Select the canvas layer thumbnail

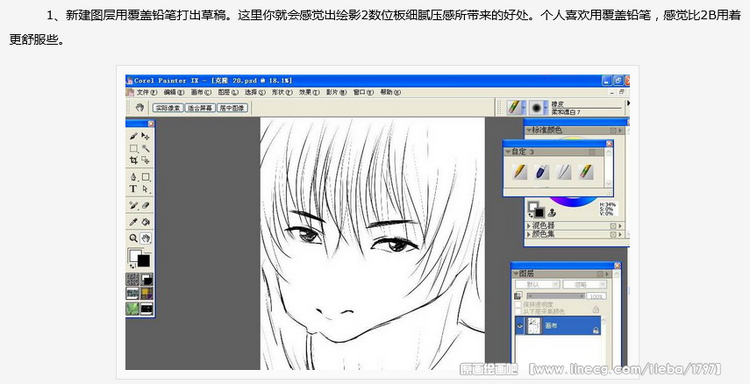tap(534, 326)
